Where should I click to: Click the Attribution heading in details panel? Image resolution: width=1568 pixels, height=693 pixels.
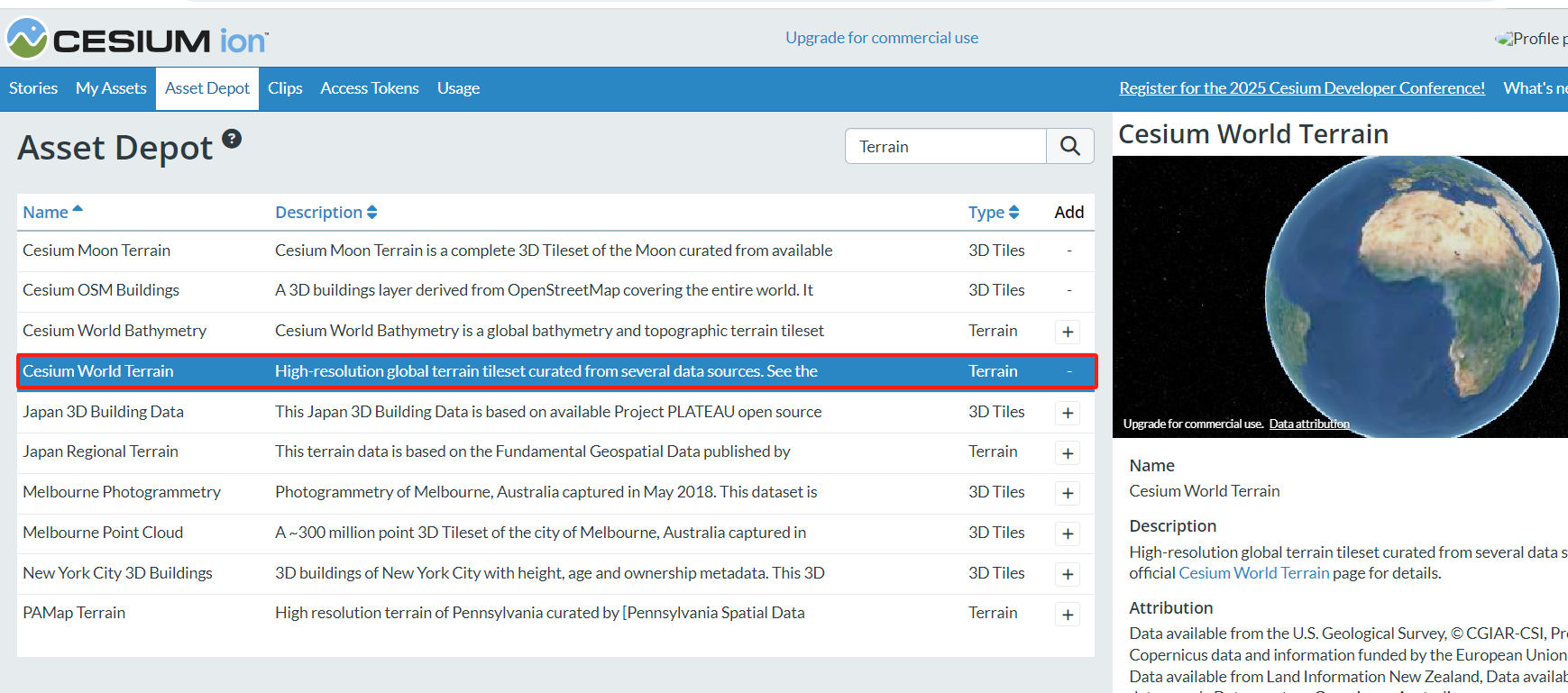coord(1170,608)
